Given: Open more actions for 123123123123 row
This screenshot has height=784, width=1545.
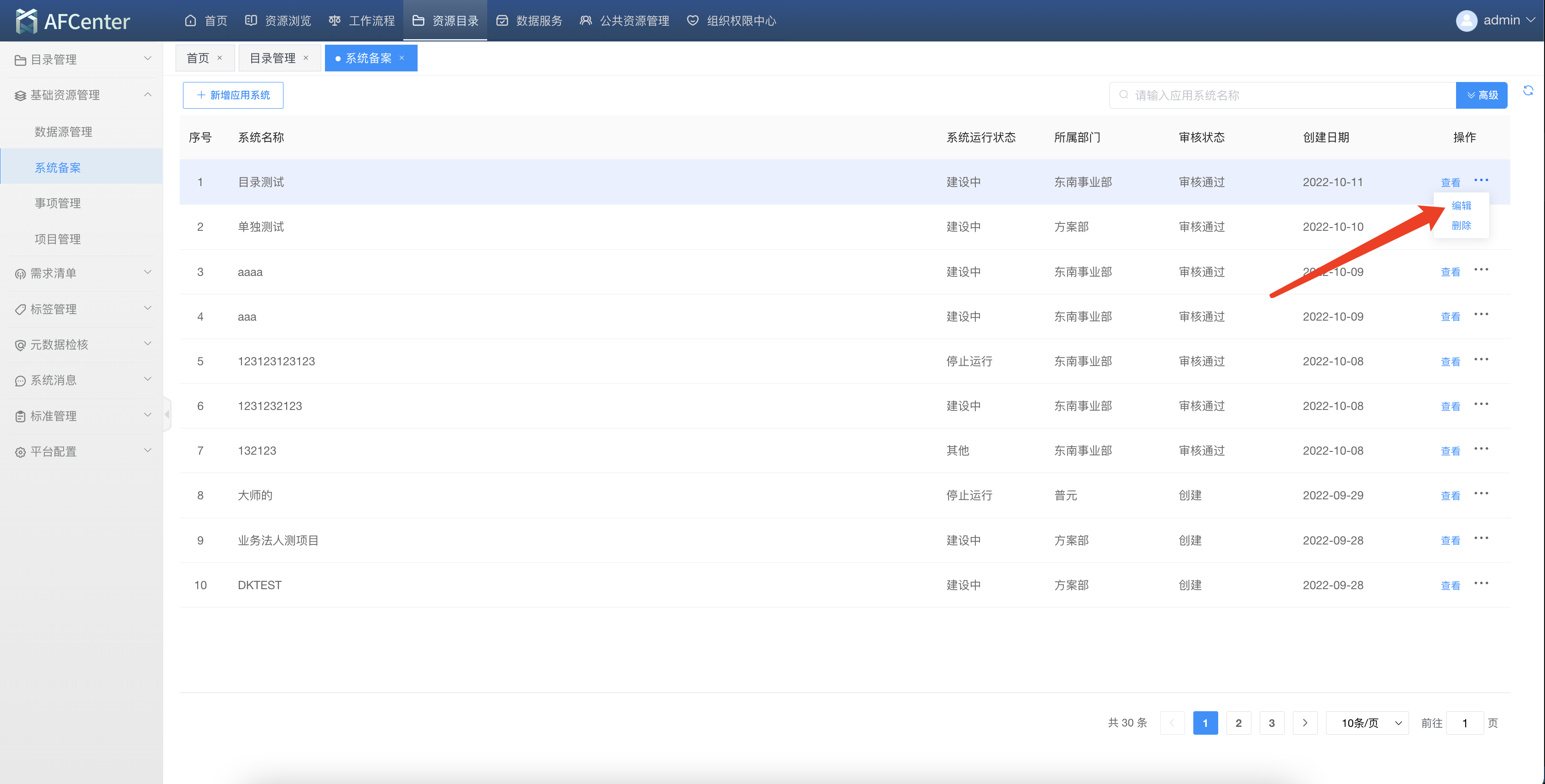Looking at the screenshot, I should [1481, 360].
